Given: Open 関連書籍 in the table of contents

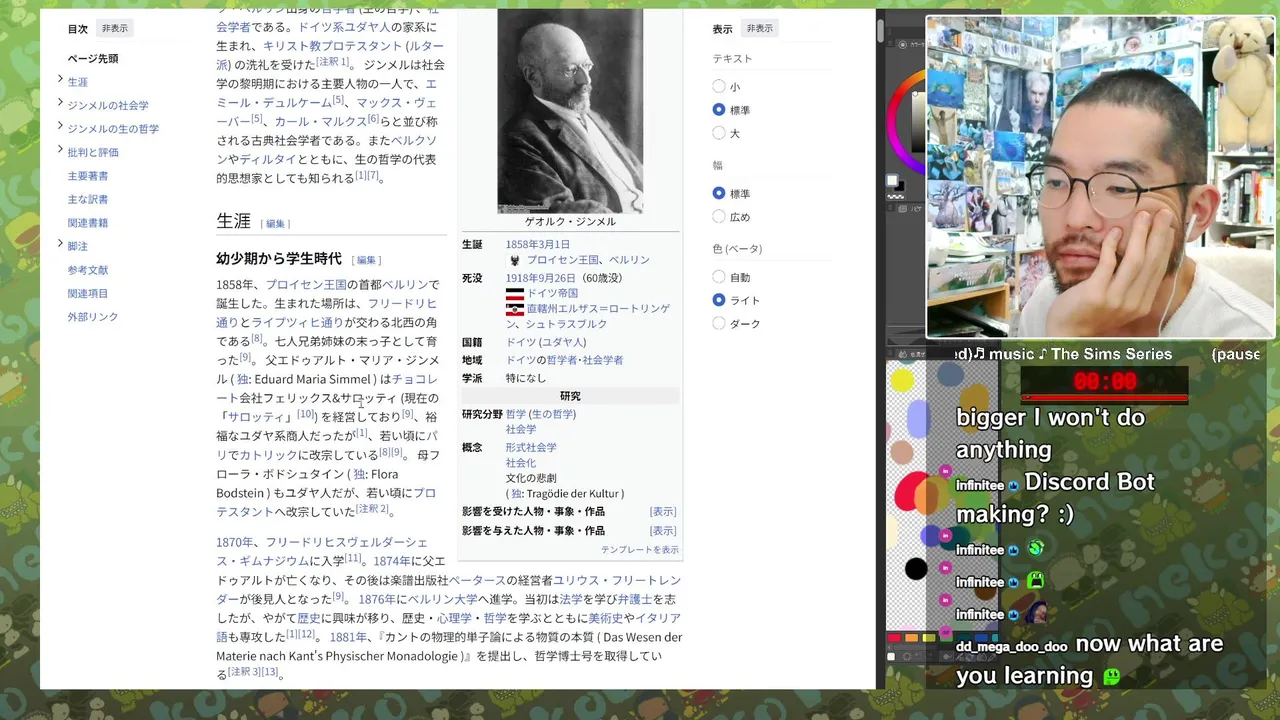Looking at the screenshot, I should pos(88,222).
